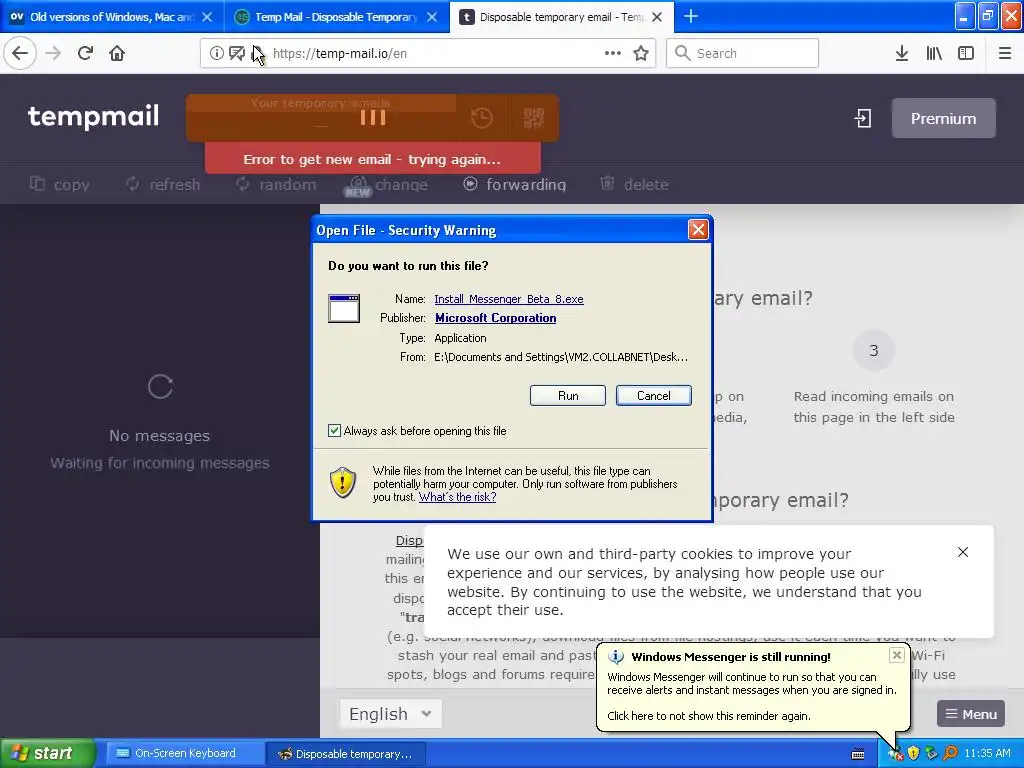Open Install_Messenger_Beta_8.exe file name link
Image resolution: width=1024 pixels, height=768 pixels.
[x=509, y=299]
